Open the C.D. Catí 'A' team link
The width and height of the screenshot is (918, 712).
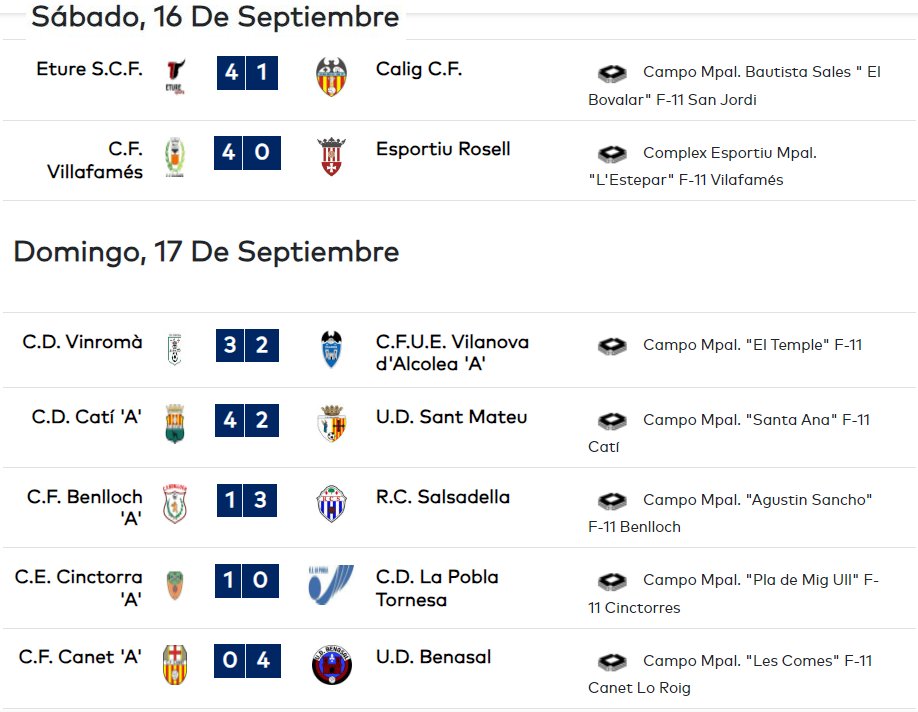click(x=87, y=417)
